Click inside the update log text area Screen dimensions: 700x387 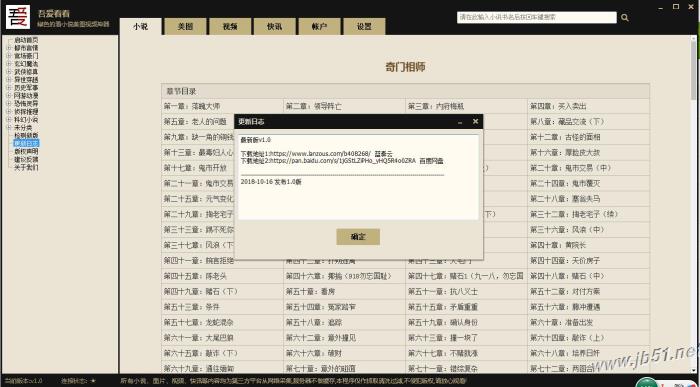(x=358, y=177)
